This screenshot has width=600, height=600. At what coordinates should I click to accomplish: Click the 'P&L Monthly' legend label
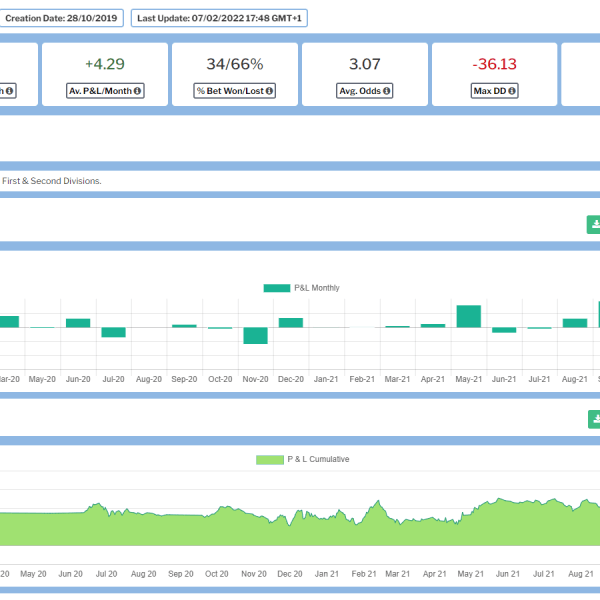(317, 288)
